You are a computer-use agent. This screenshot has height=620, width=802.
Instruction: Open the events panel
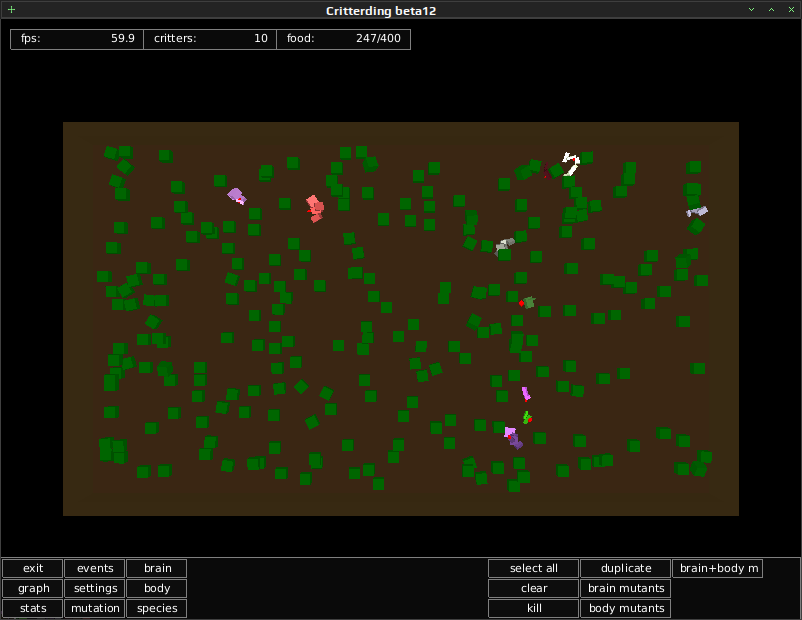[x=95, y=568]
